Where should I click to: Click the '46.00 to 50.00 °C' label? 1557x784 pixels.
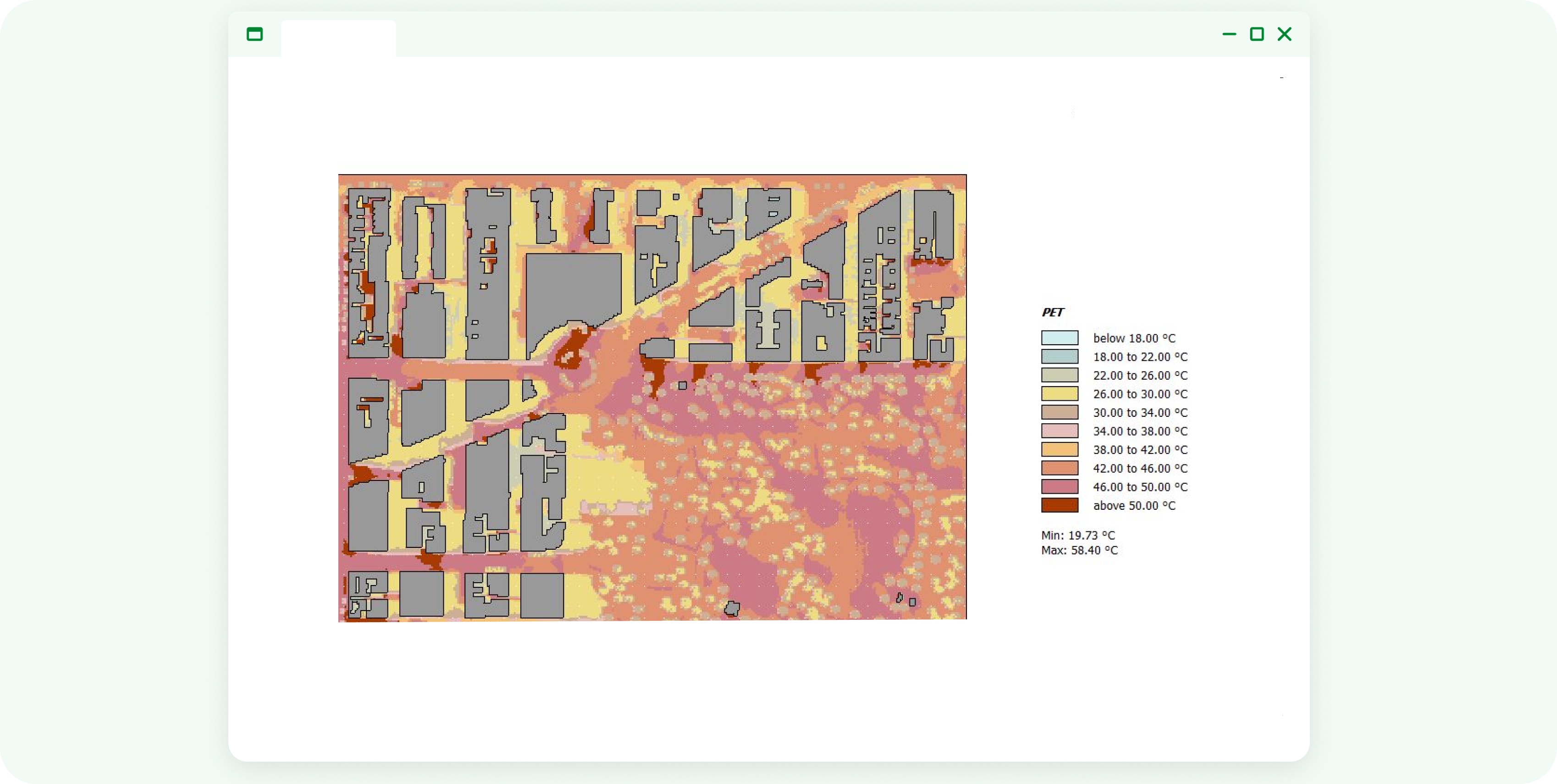(x=1140, y=487)
